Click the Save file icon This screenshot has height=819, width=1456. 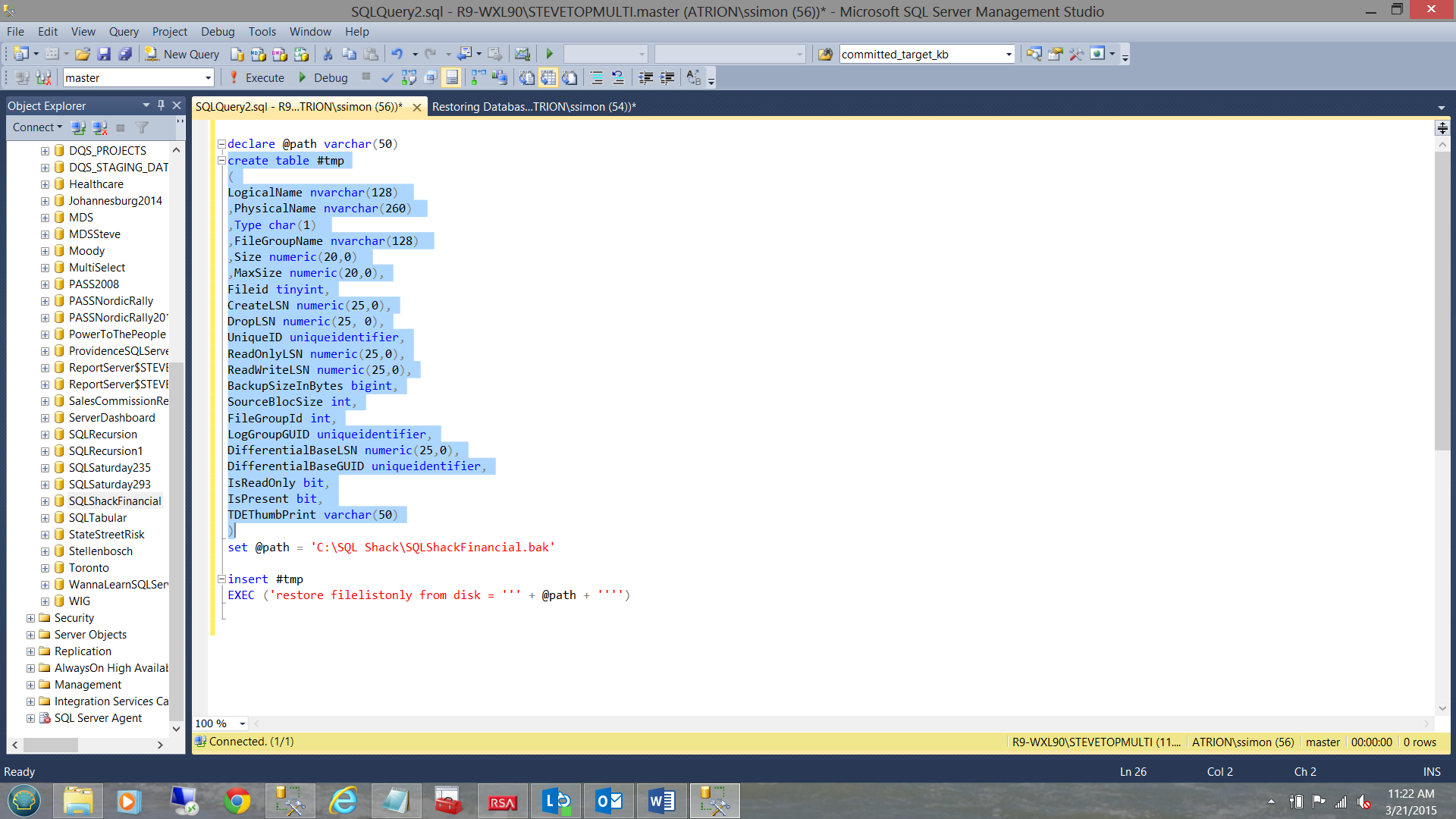pos(104,54)
